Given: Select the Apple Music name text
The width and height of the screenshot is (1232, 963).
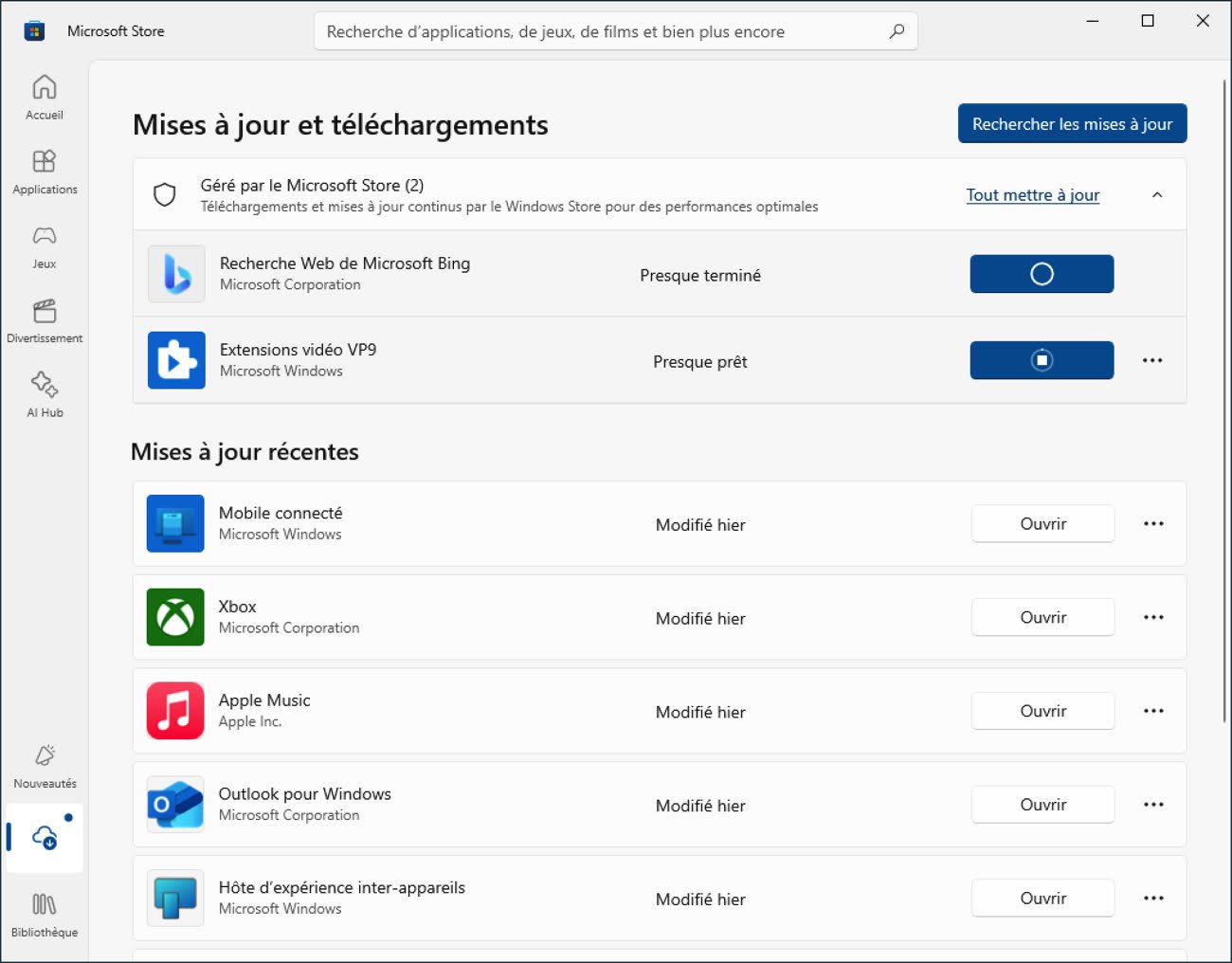Looking at the screenshot, I should (x=264, y=700).
